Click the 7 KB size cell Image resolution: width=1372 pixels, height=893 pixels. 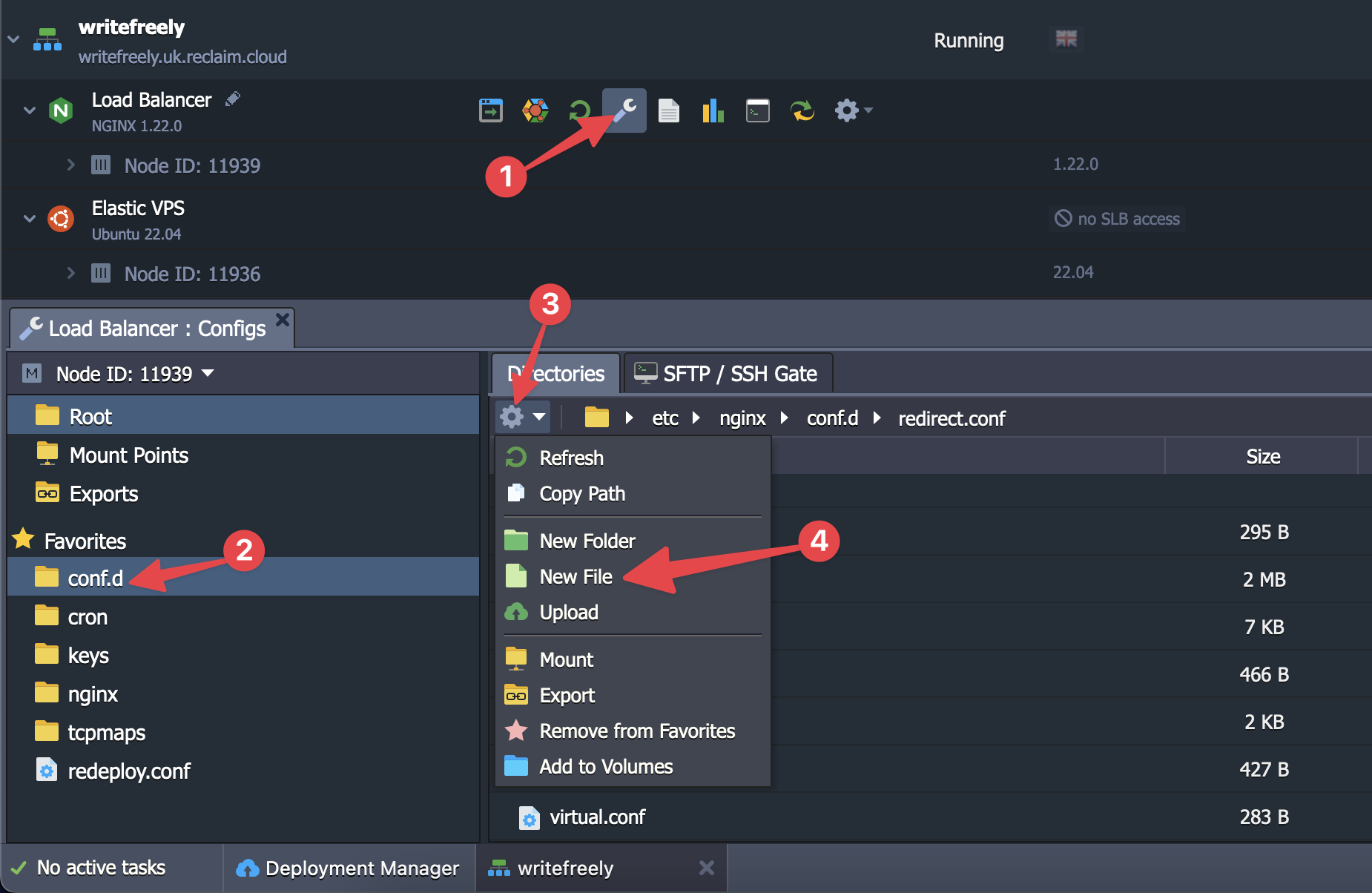[1264, 627]
